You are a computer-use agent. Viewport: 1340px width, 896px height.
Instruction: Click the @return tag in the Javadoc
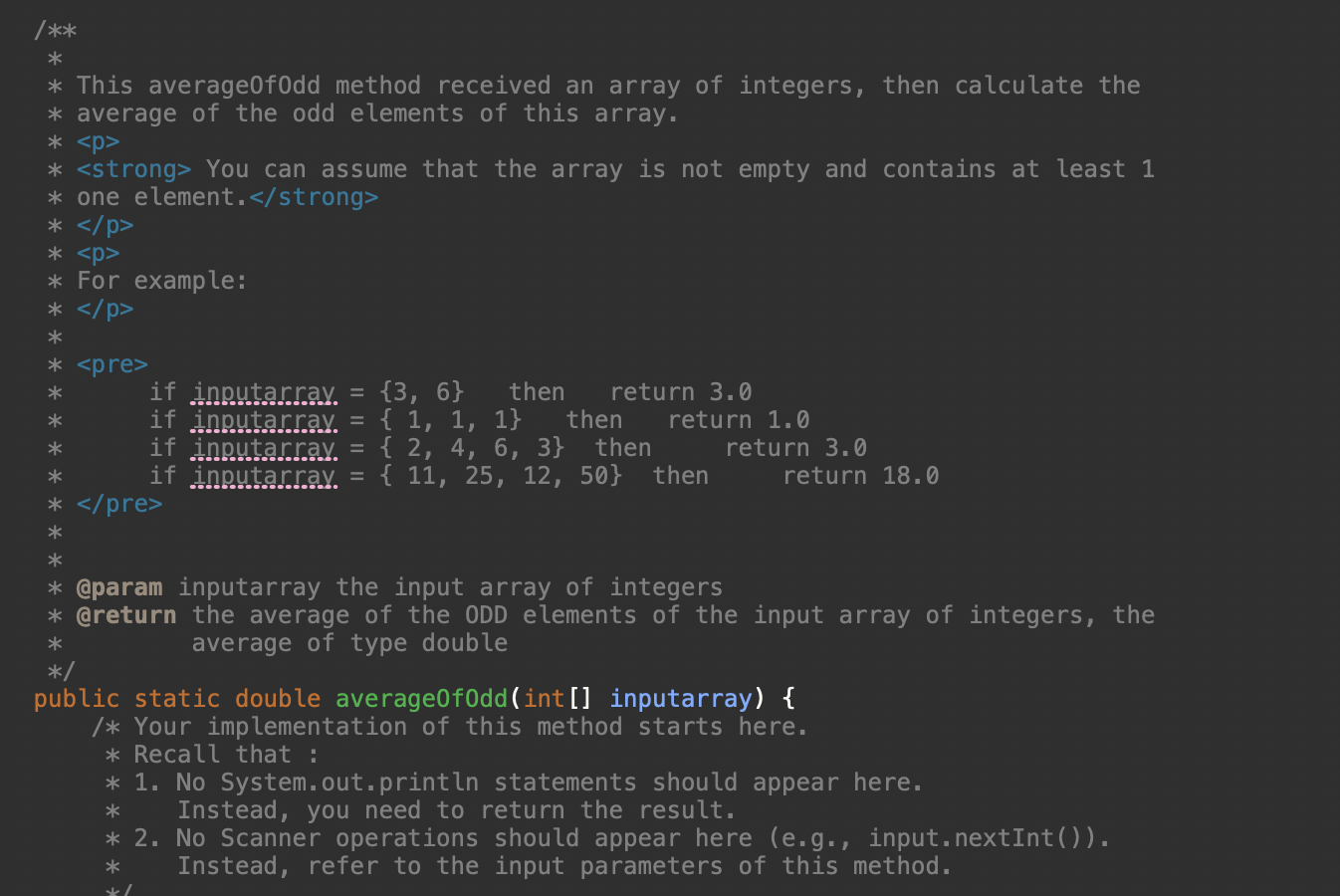125,614
